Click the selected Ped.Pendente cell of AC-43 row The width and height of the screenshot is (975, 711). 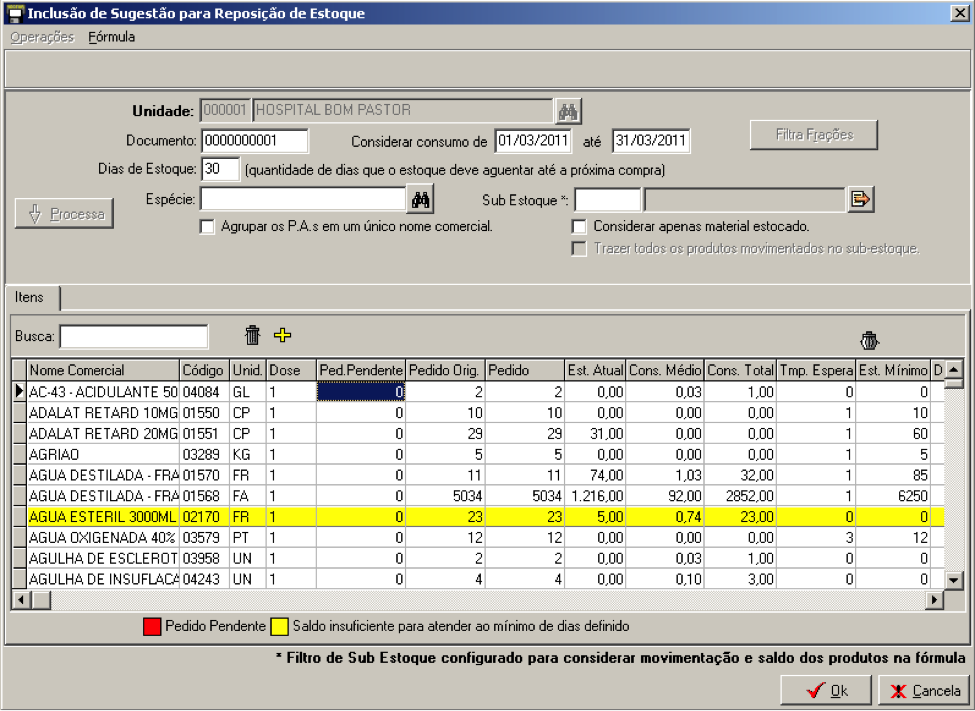pyautogui.click(x=361, y=392)
